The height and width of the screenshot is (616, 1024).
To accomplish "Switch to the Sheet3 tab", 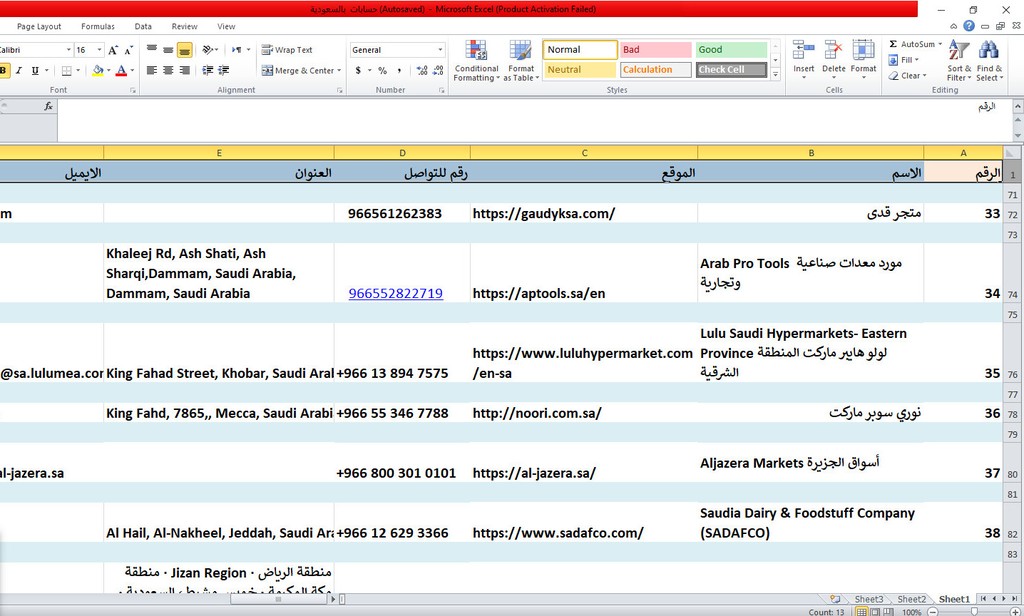I will coord(869,599).
